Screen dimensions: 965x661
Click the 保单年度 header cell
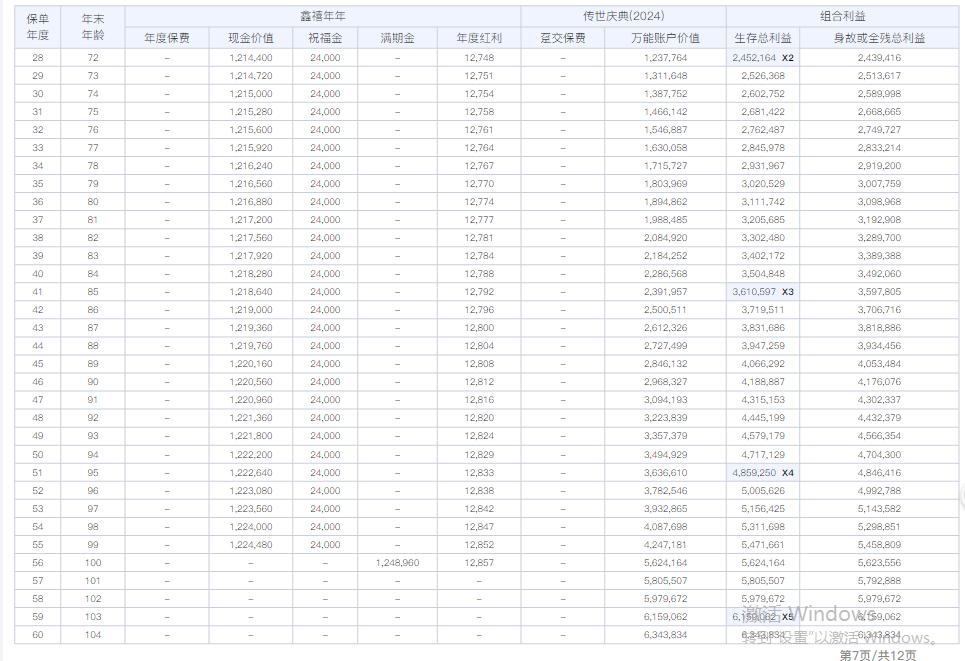37,27
